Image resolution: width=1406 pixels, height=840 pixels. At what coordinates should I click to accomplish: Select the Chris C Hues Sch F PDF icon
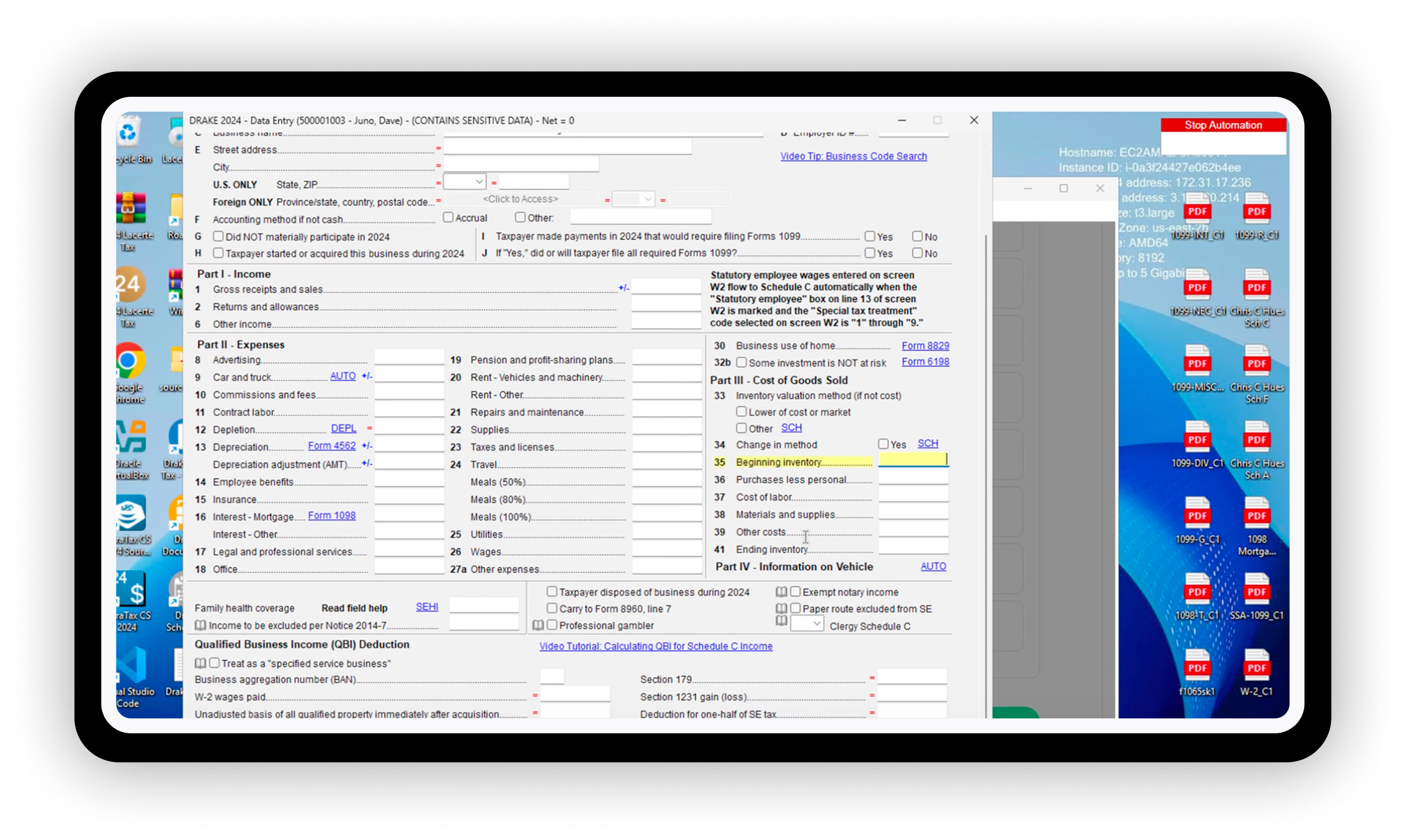(1256, 375)
